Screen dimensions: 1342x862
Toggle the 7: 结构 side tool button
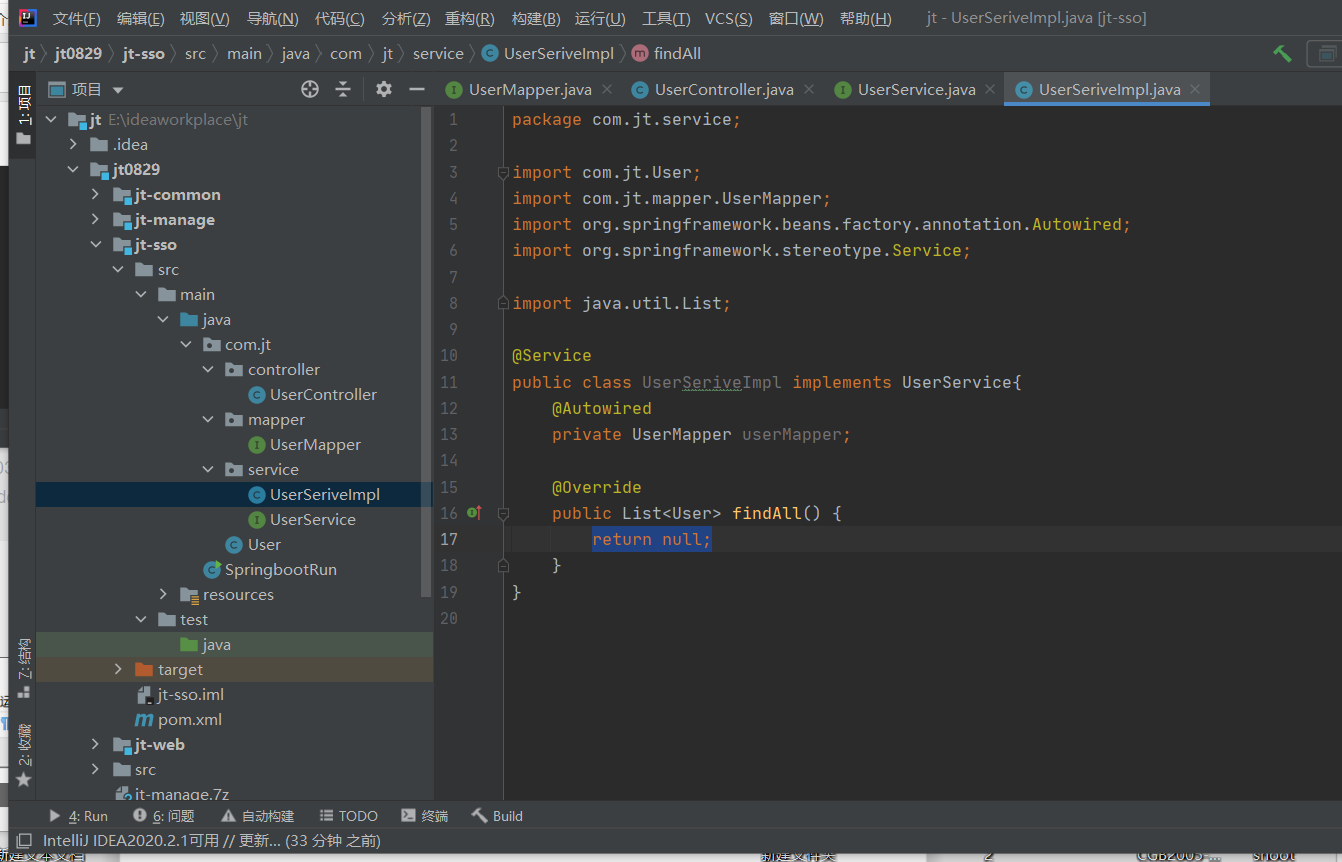tap(23, 668)
